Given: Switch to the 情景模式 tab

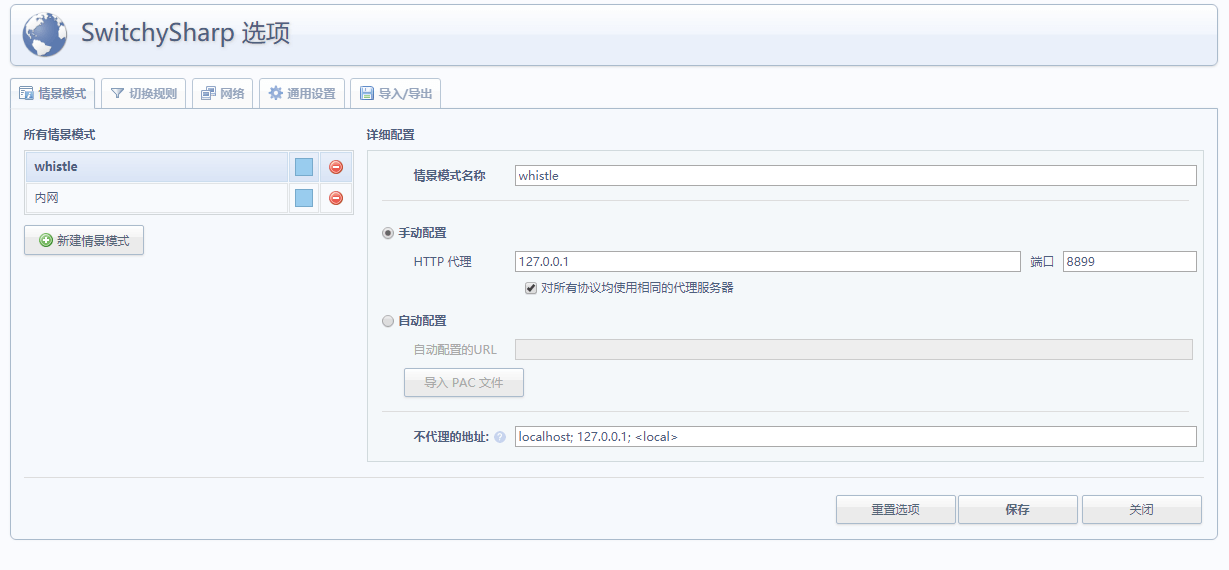Looking at the screenshot, I should (52, 93).
